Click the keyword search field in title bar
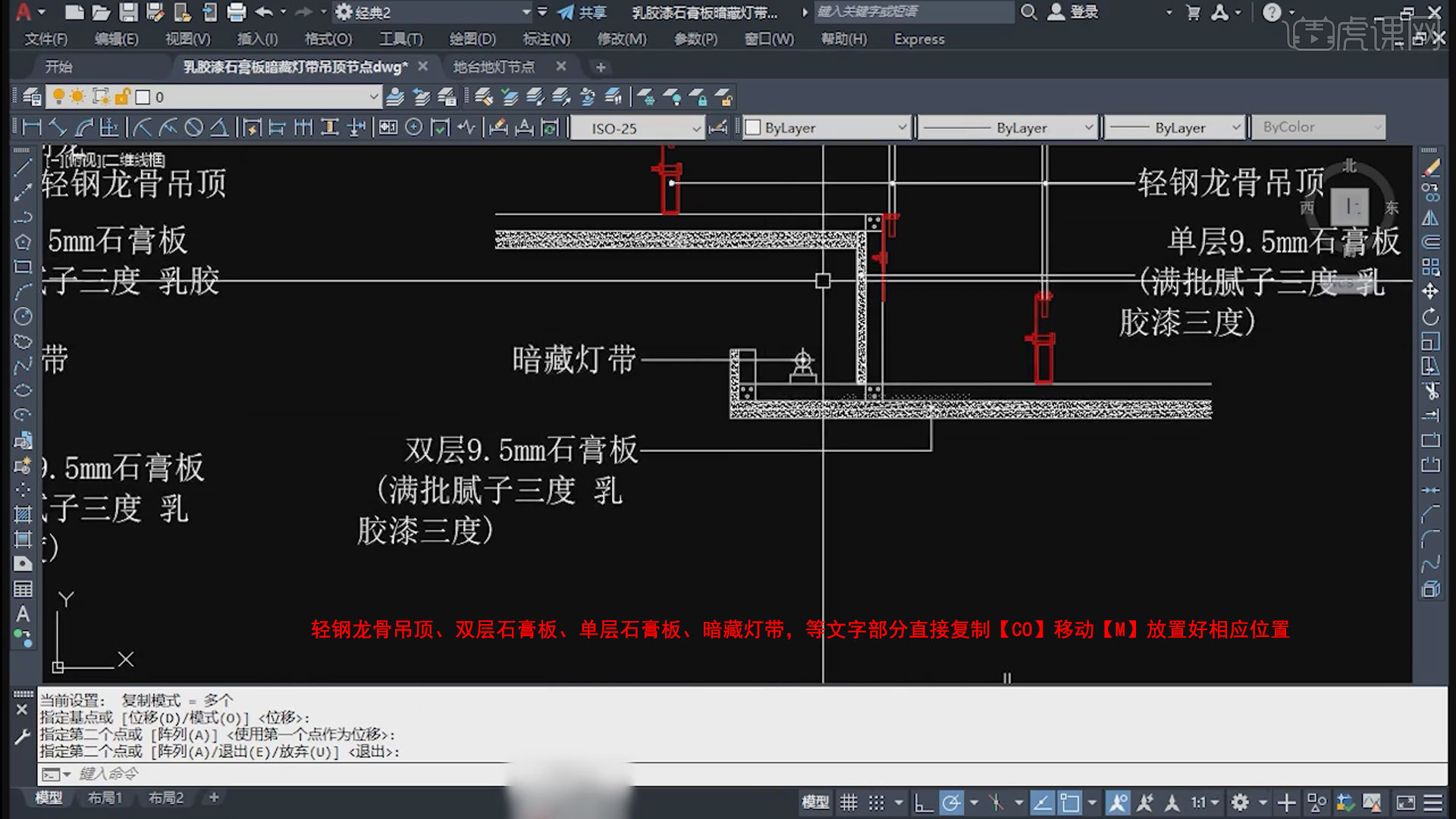 (913, 12)
